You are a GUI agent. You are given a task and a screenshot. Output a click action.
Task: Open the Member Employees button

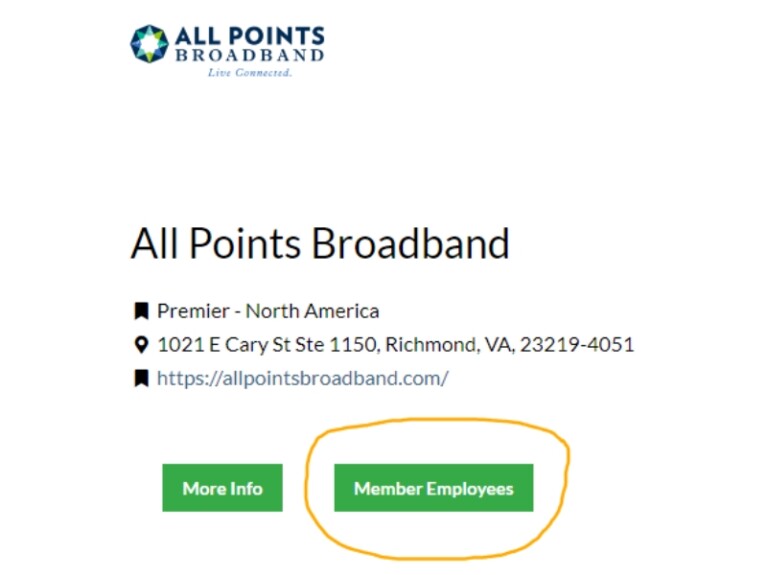pyautogui.click(x=434, y=488)
